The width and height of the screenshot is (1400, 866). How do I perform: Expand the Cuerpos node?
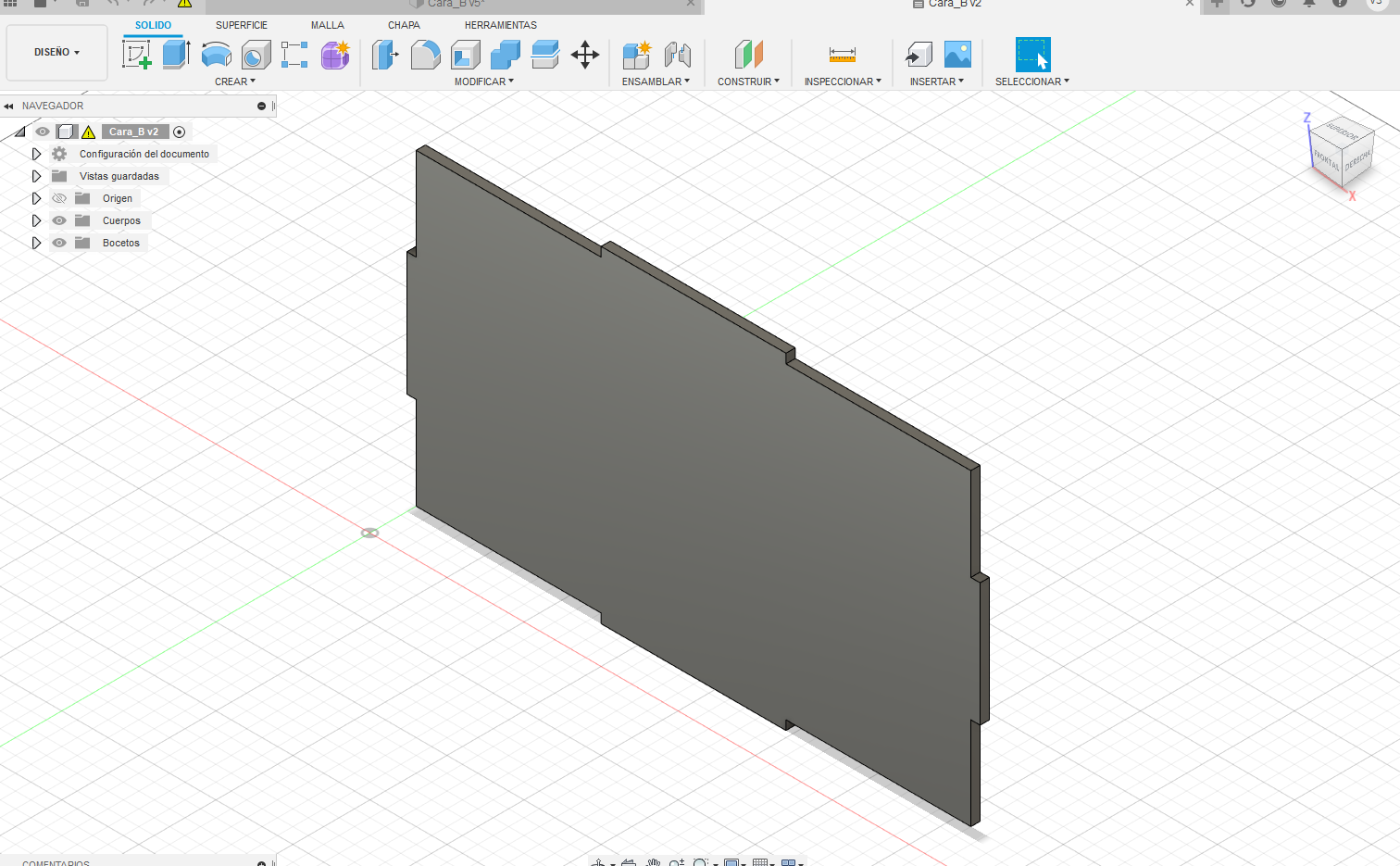36,220
